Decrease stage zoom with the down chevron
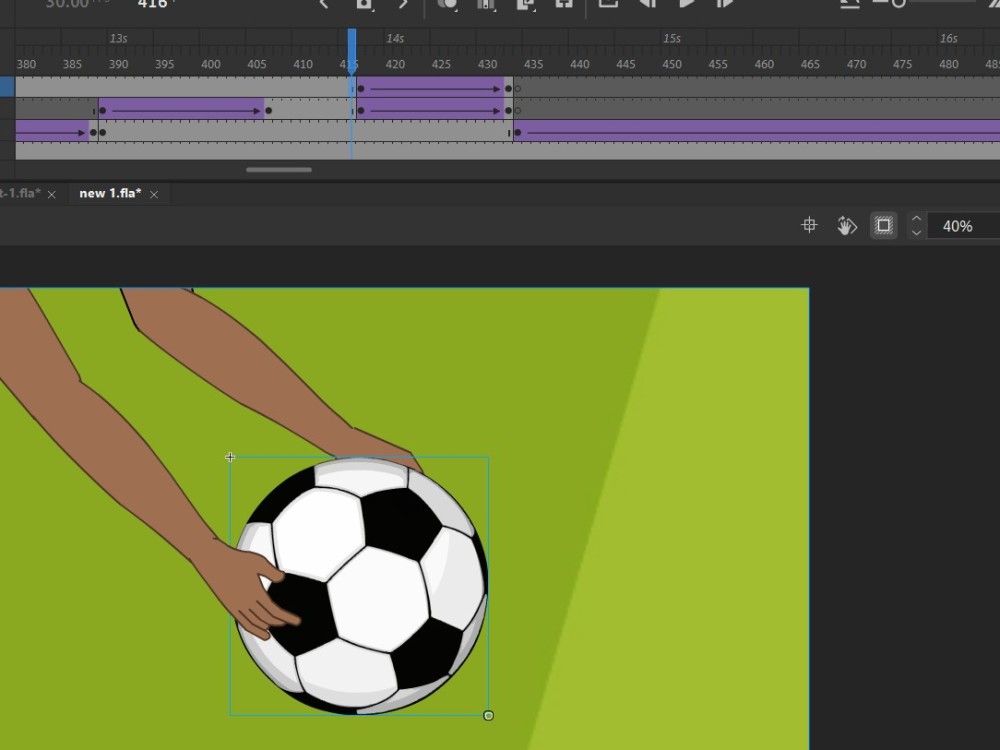 point(916,233)
